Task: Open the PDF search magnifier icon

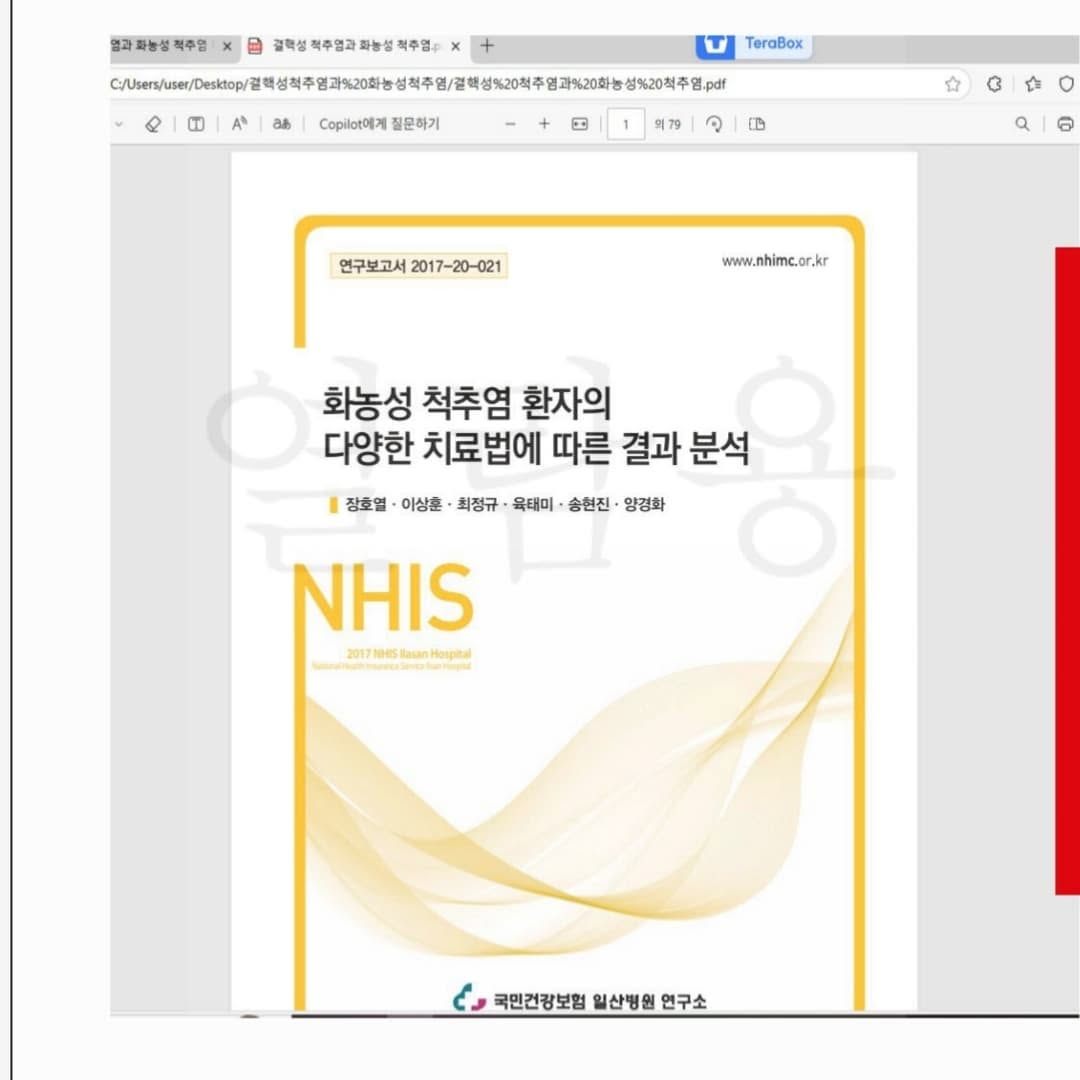Action: tap(1022, 124)
